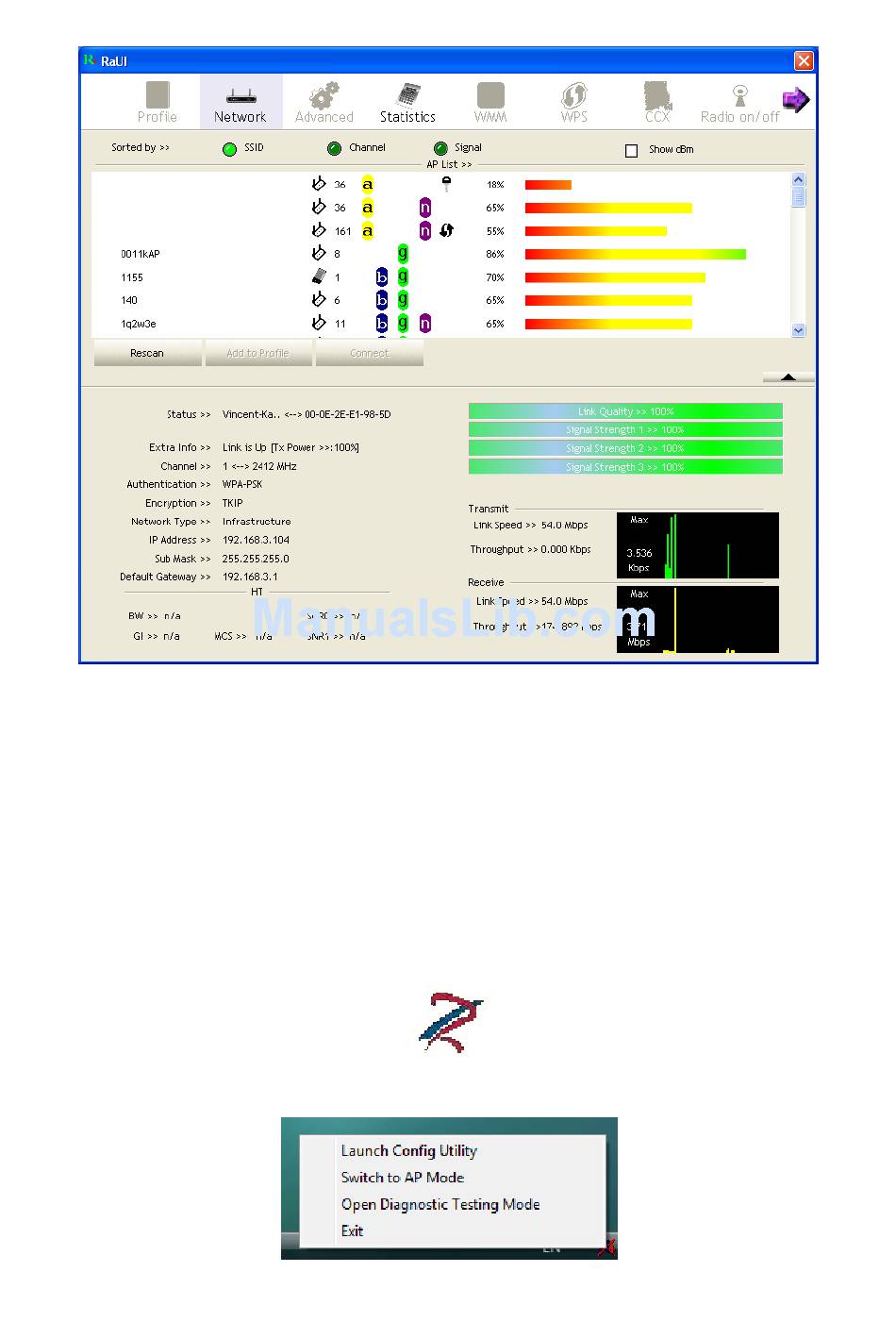
Task: Click the channel antenna icon in 1q2w3e row
Action: [319, 323]
